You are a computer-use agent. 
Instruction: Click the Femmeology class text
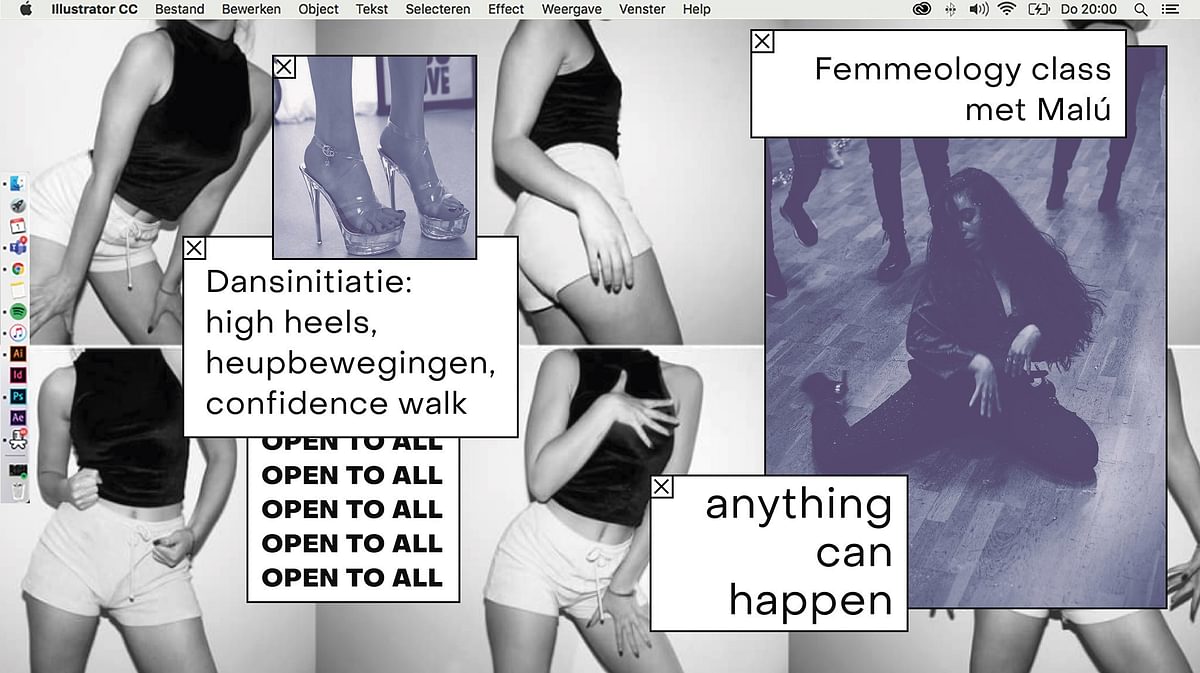point(962,69)
